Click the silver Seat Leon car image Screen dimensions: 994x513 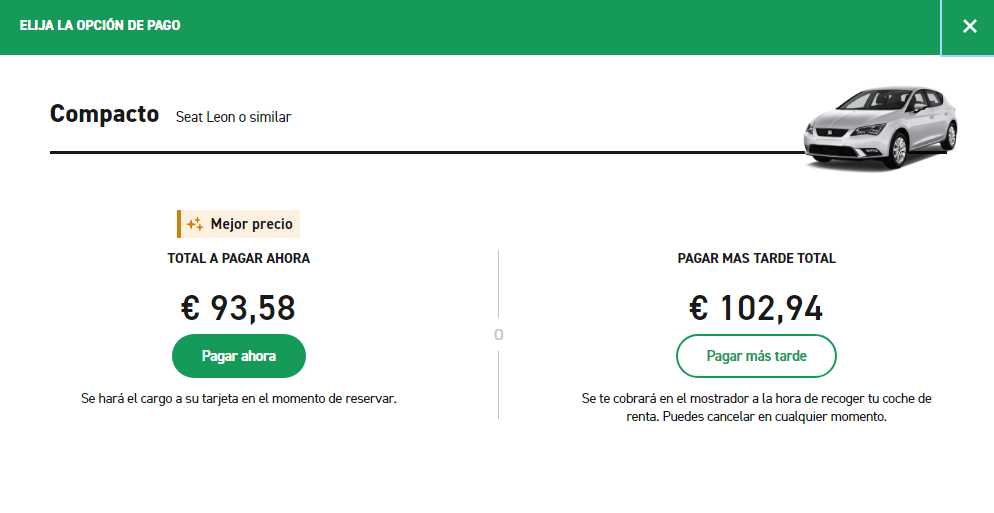[880, 127]
